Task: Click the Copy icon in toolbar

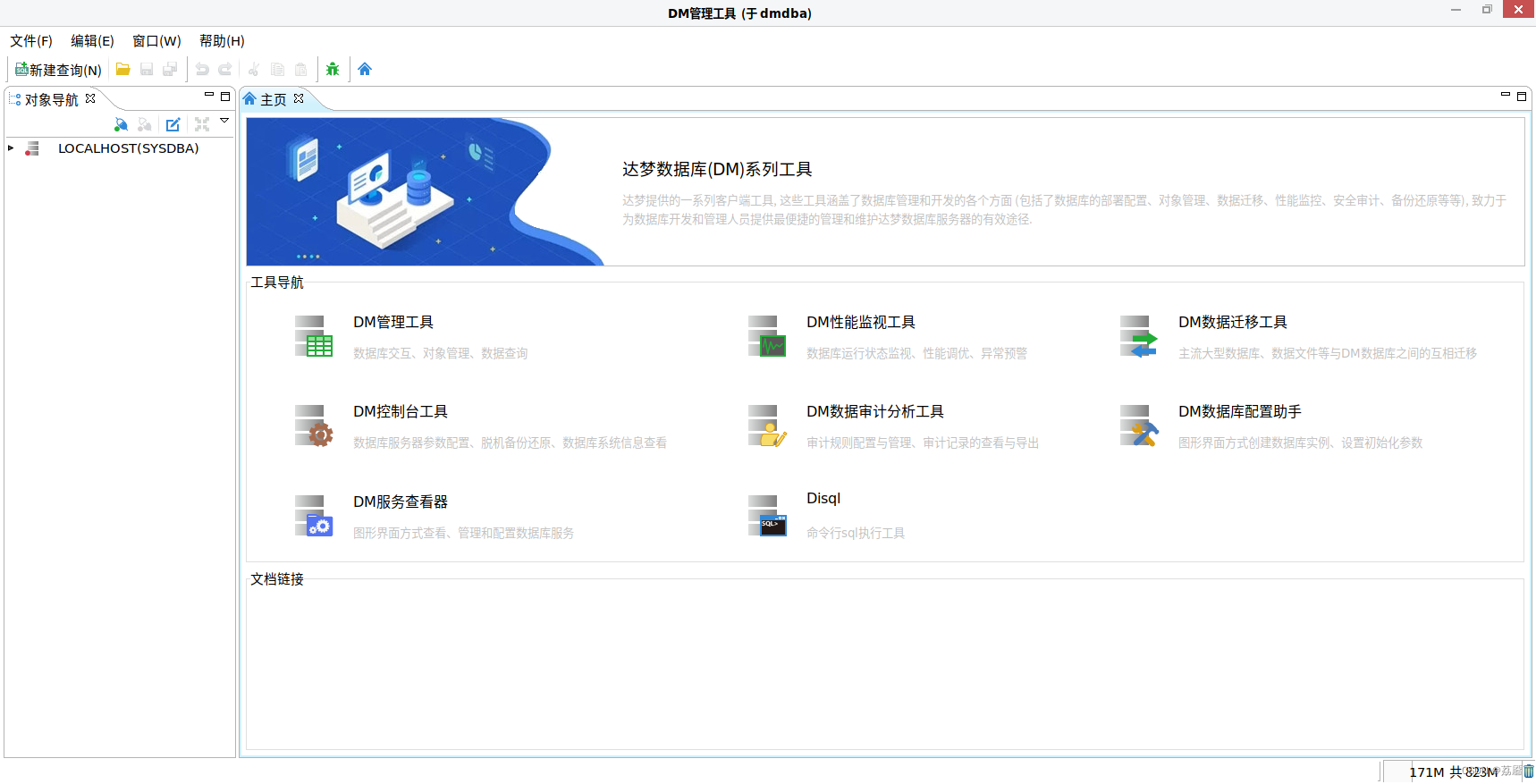Action: 277,69
